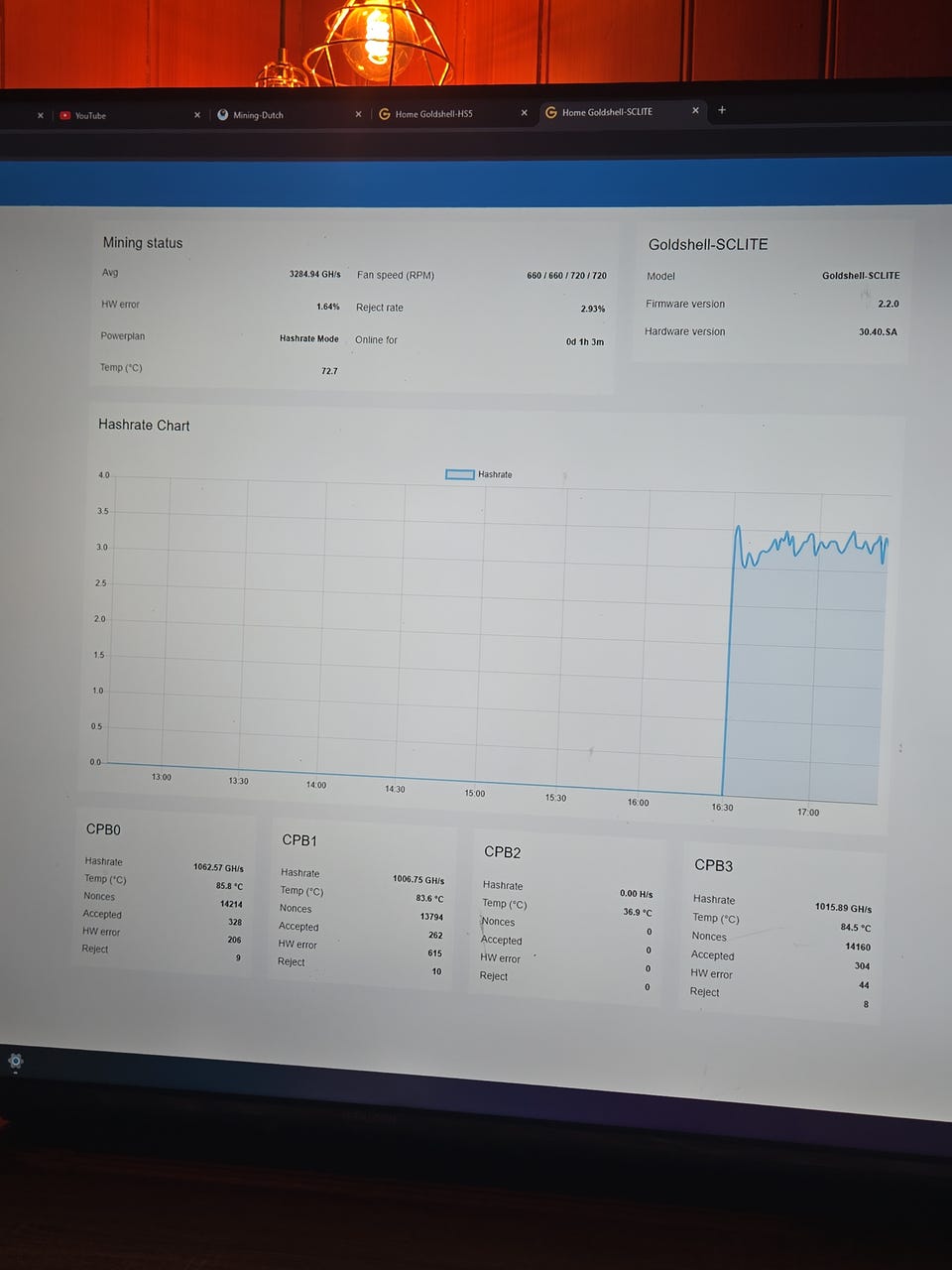Screen dimensions: 952x1270
Task: Click CPB1 accepted value 262
Action: 435,935
